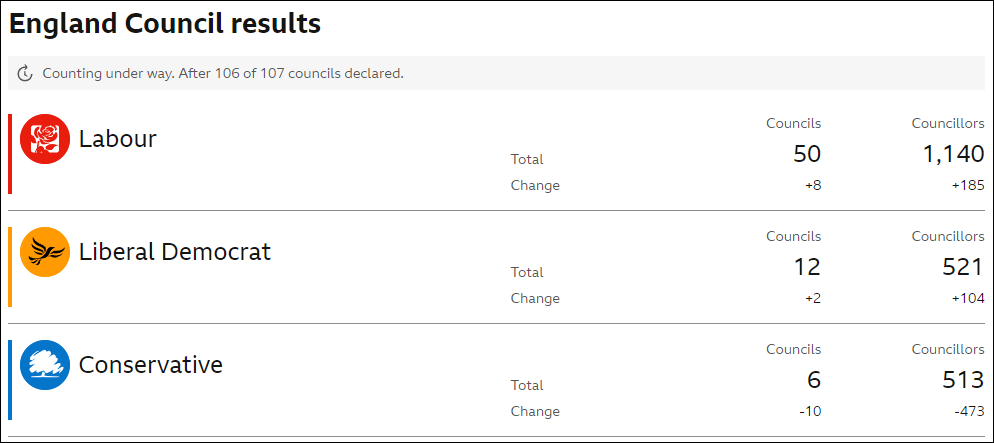
Task: Click Labour's +185 councillors change value
Action: click(968, 186)
